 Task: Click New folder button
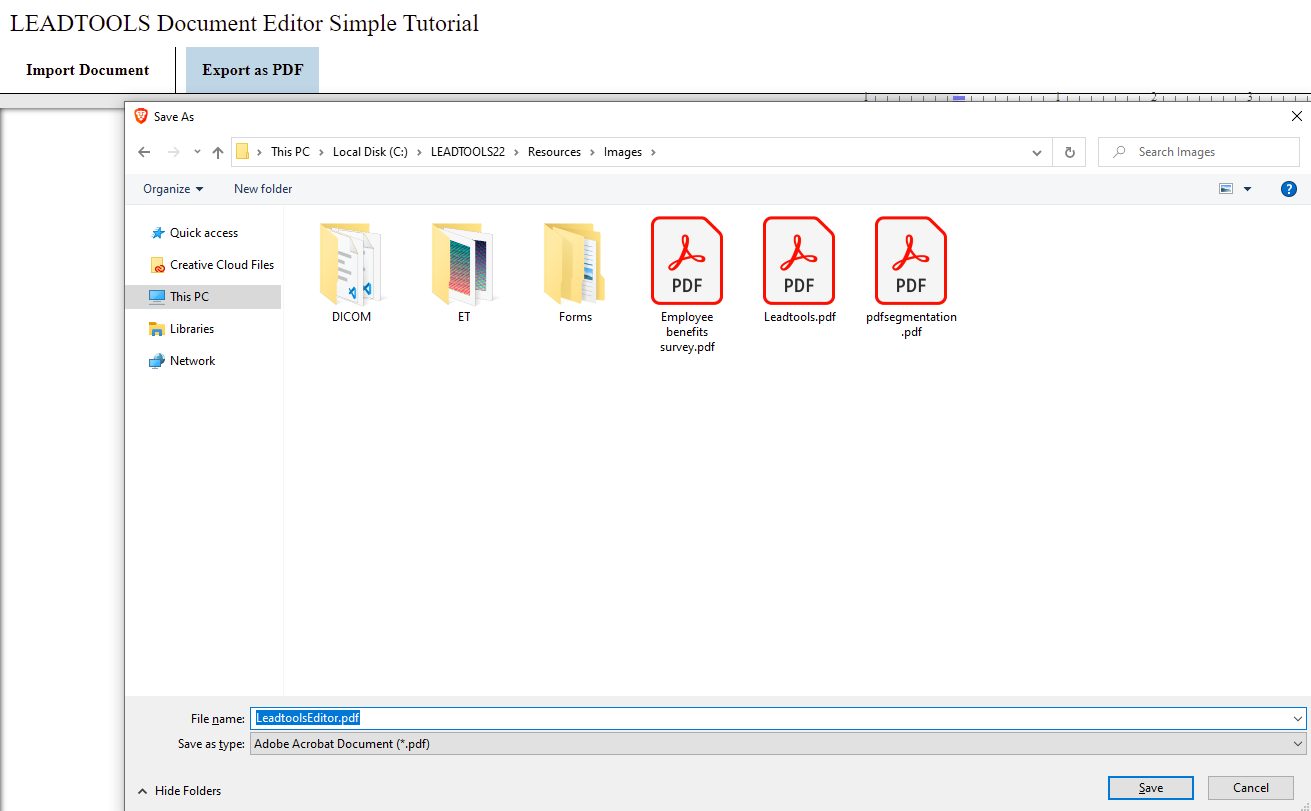coord(263,188)
